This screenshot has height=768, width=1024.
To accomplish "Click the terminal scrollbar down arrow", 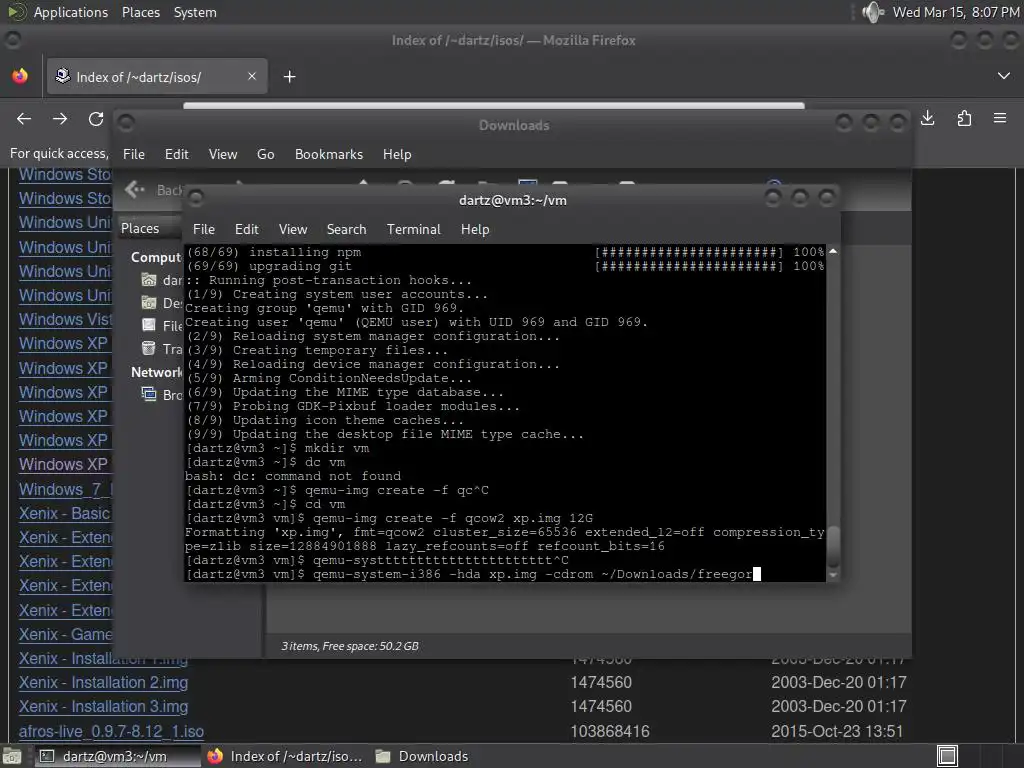I will point(833,575).
